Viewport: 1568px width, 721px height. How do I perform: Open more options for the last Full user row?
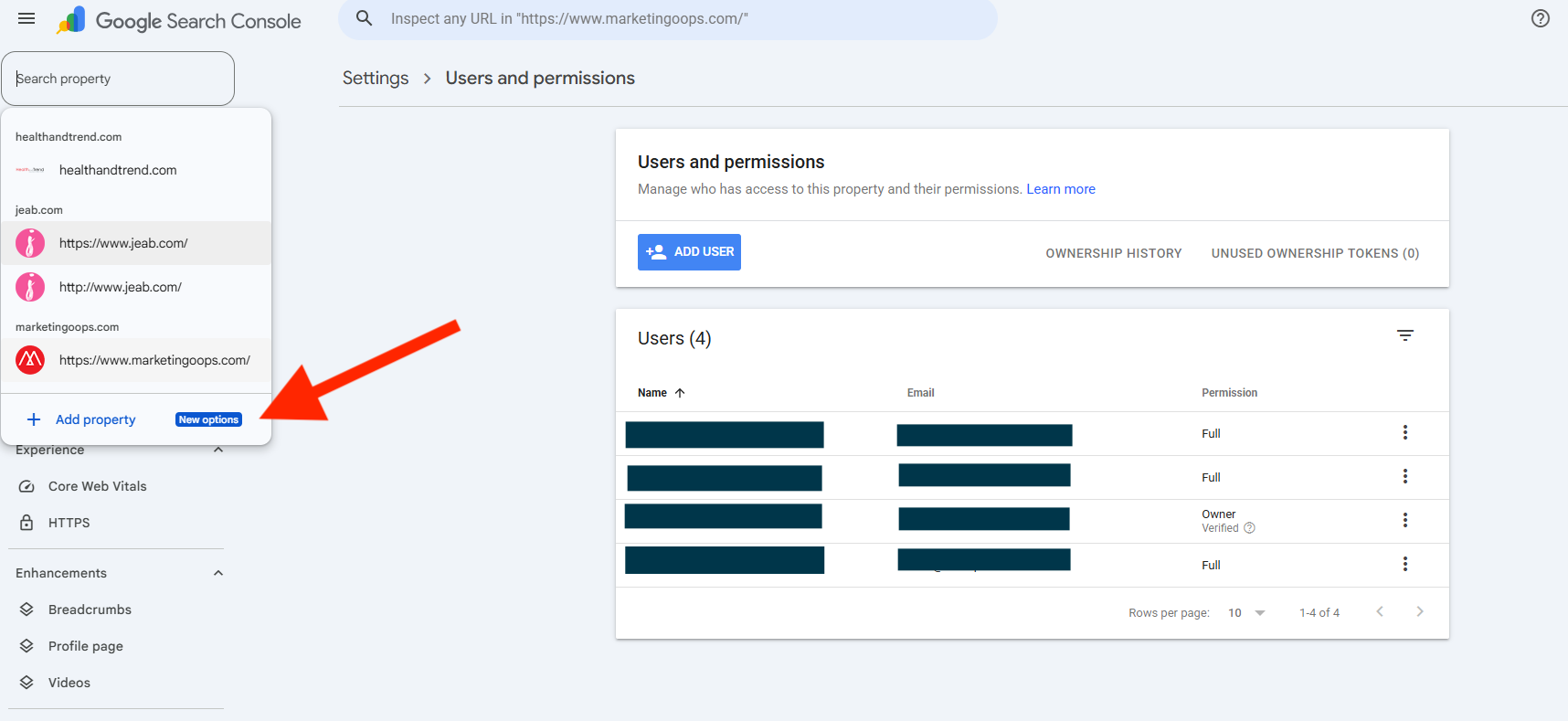coord(1405,564)
